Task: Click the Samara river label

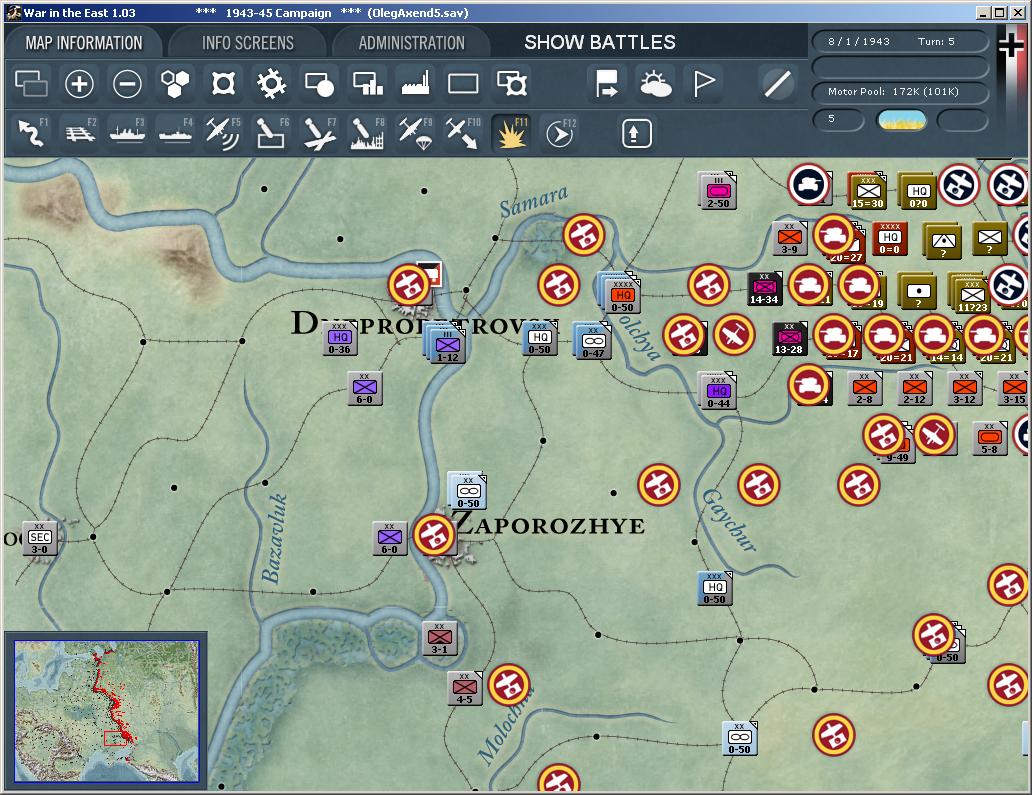Action: [533, 201]
